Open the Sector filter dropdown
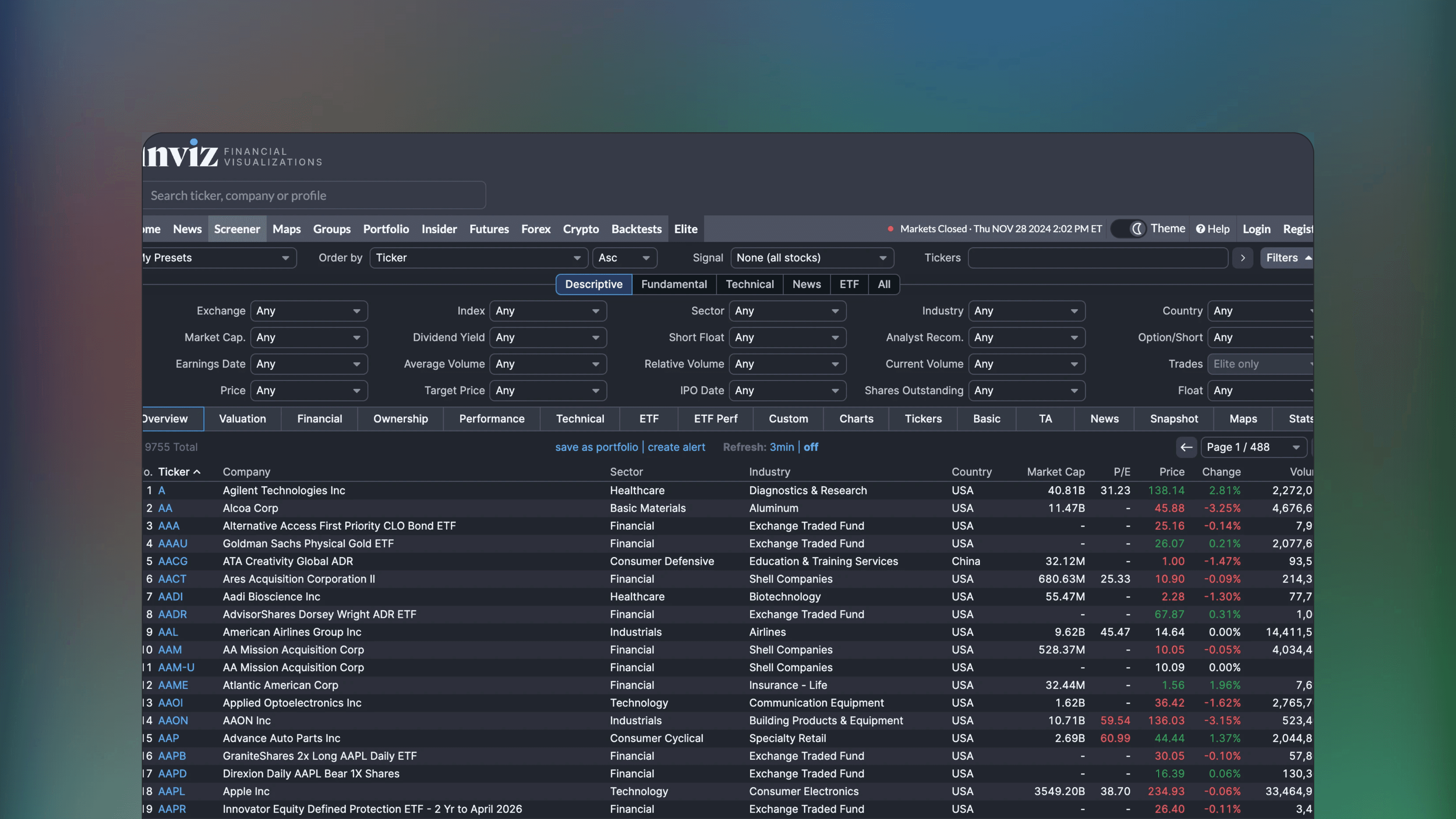This screenshot has width=1456, height=819. pos(787,311)
